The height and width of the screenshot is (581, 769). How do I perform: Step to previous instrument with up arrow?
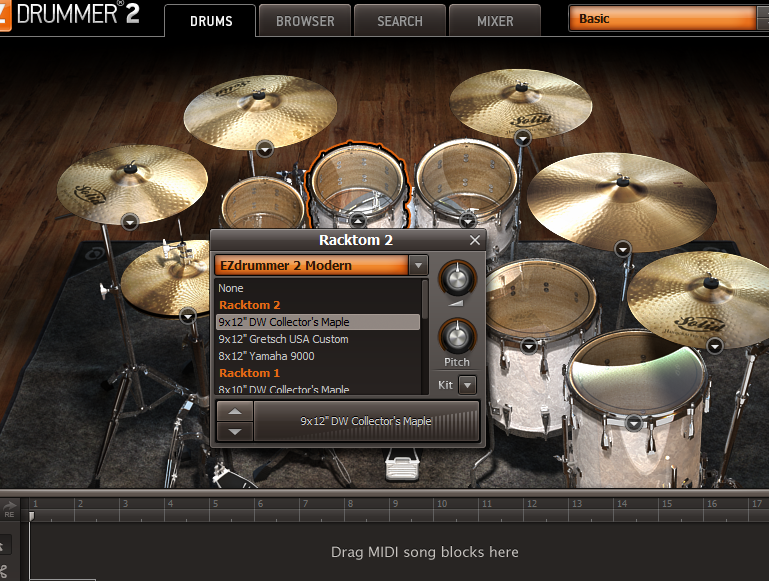tap(235, 411)
